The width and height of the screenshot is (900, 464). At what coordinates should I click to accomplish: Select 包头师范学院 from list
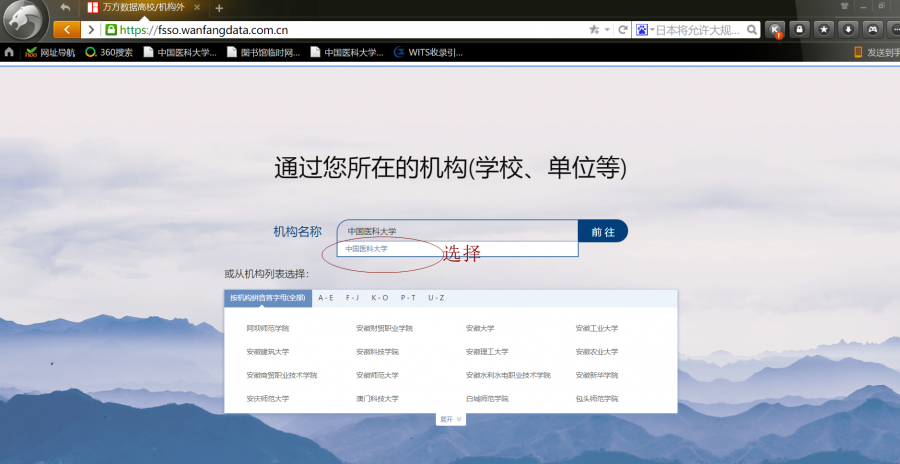point(597,399)
